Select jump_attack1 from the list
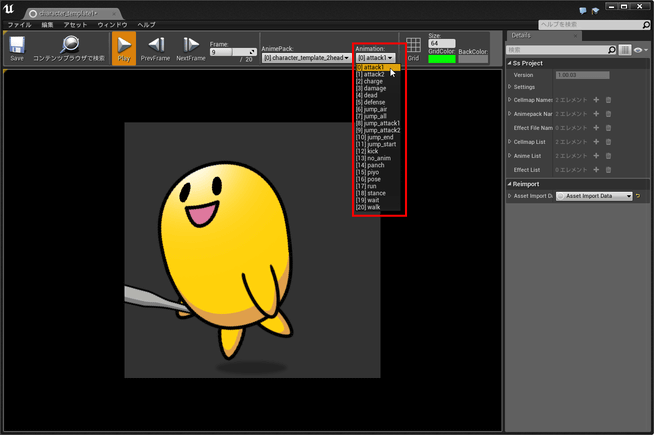Screen dimensions: 654x435 (x=378, y=123)
